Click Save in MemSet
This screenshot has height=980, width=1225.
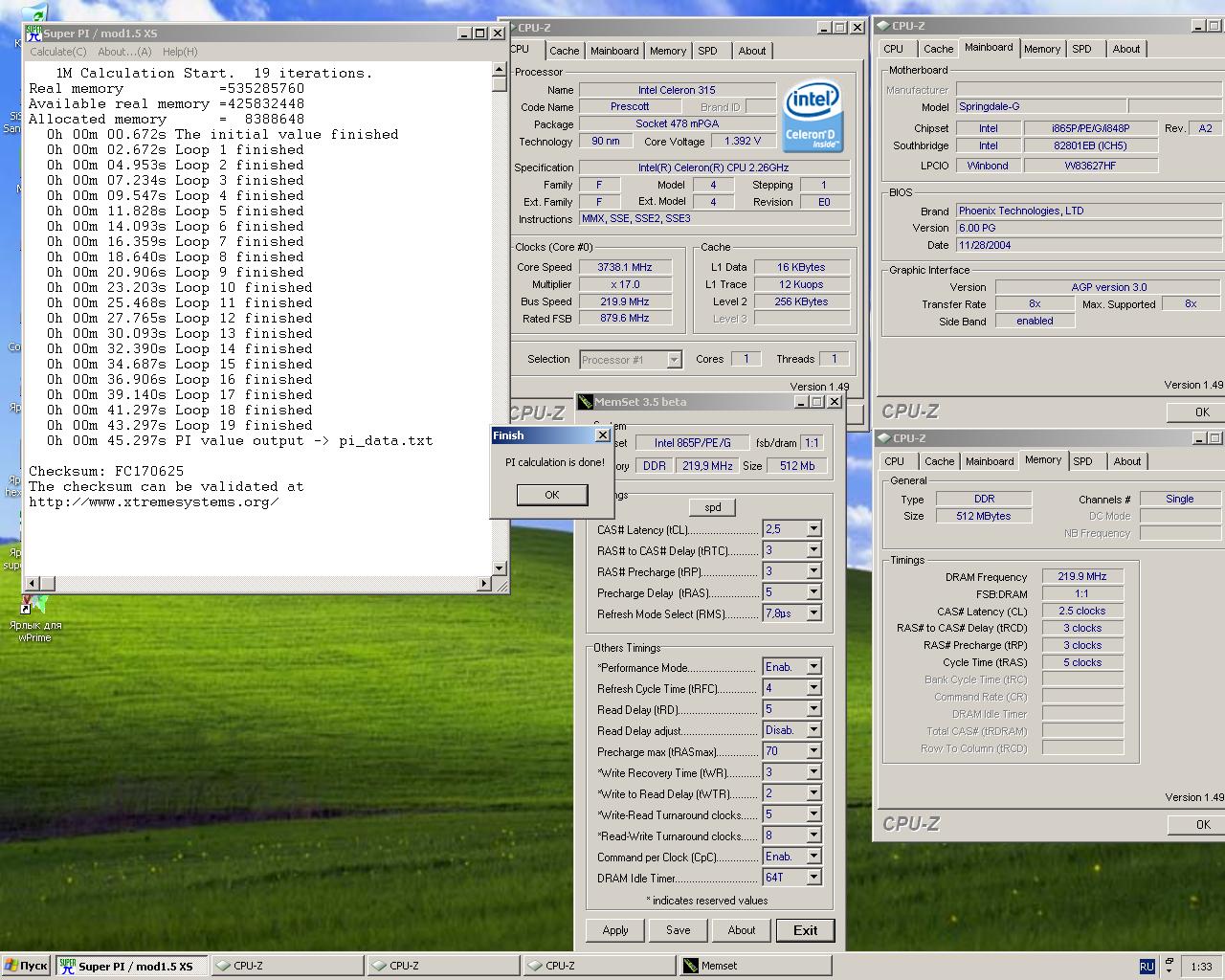[678, 930]
